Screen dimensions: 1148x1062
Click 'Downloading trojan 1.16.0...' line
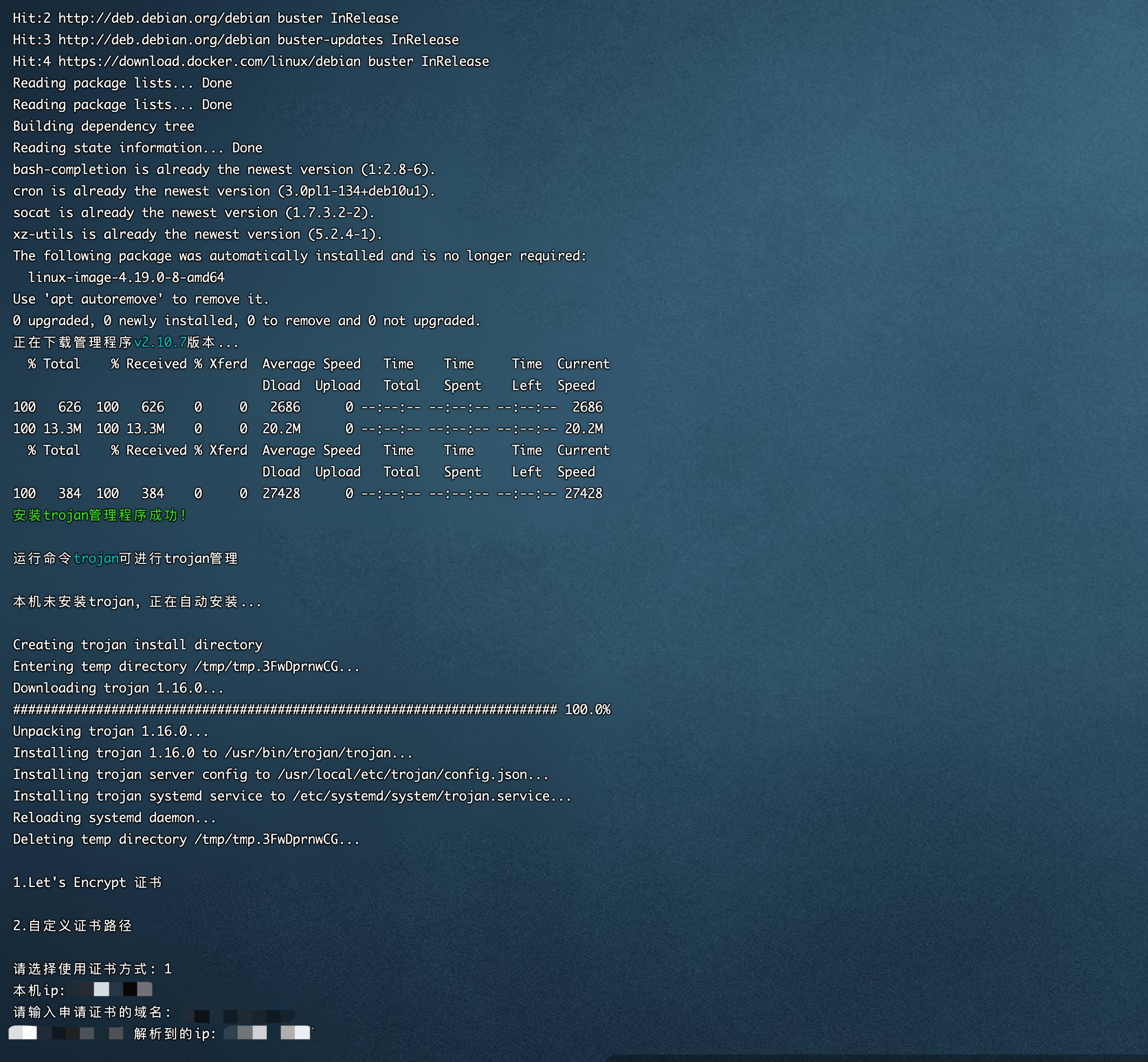click(x=118, y=688)
